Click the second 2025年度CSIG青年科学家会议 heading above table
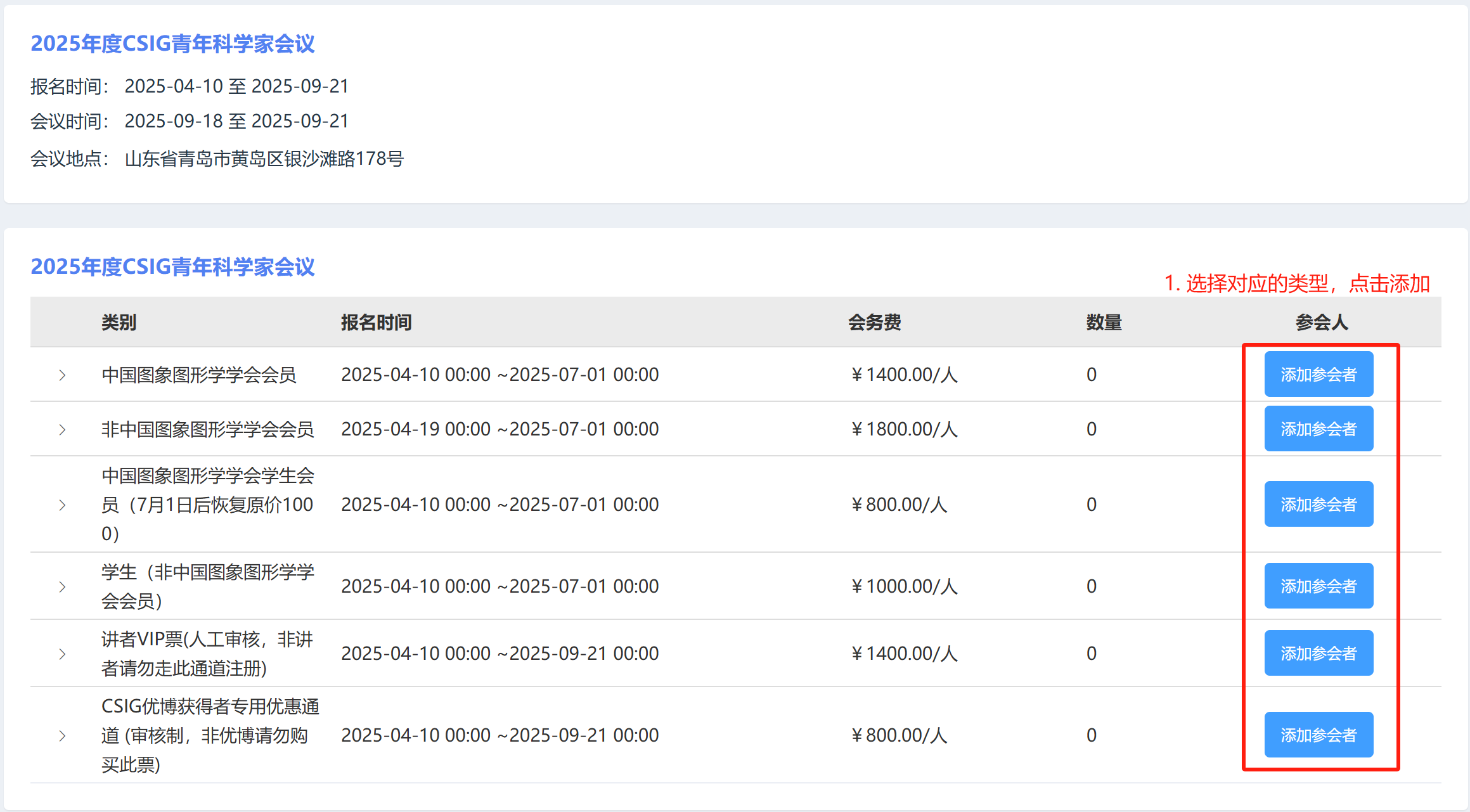 [172, 267]
